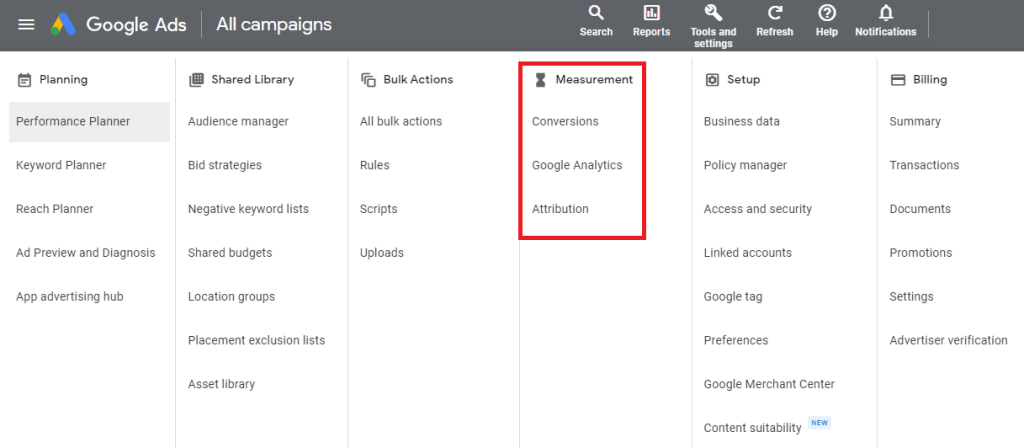Click the Planning calendar icon
This screenshot has height=448, width=1024.
(24, 80)
